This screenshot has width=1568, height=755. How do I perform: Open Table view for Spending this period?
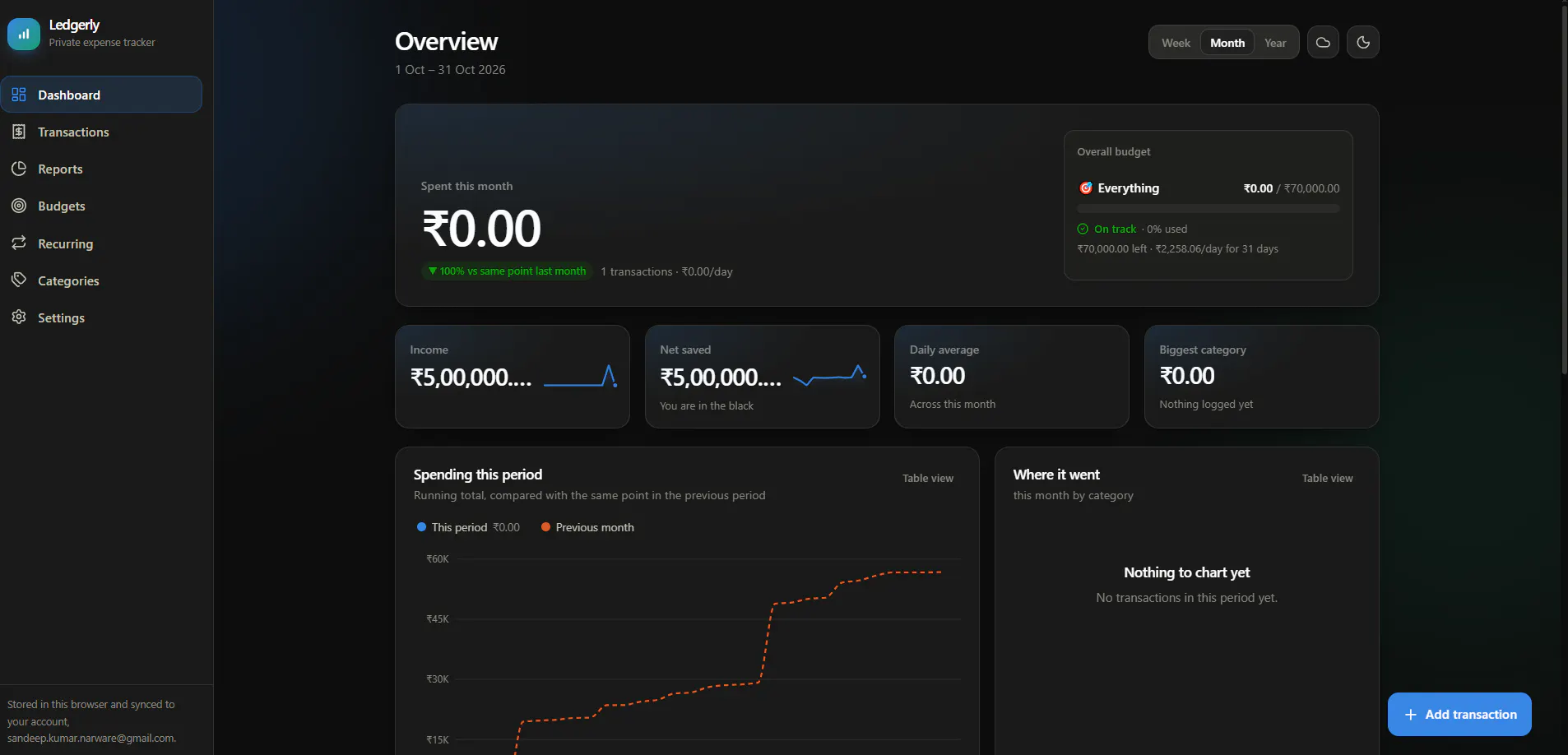click(x=927, y=479)
